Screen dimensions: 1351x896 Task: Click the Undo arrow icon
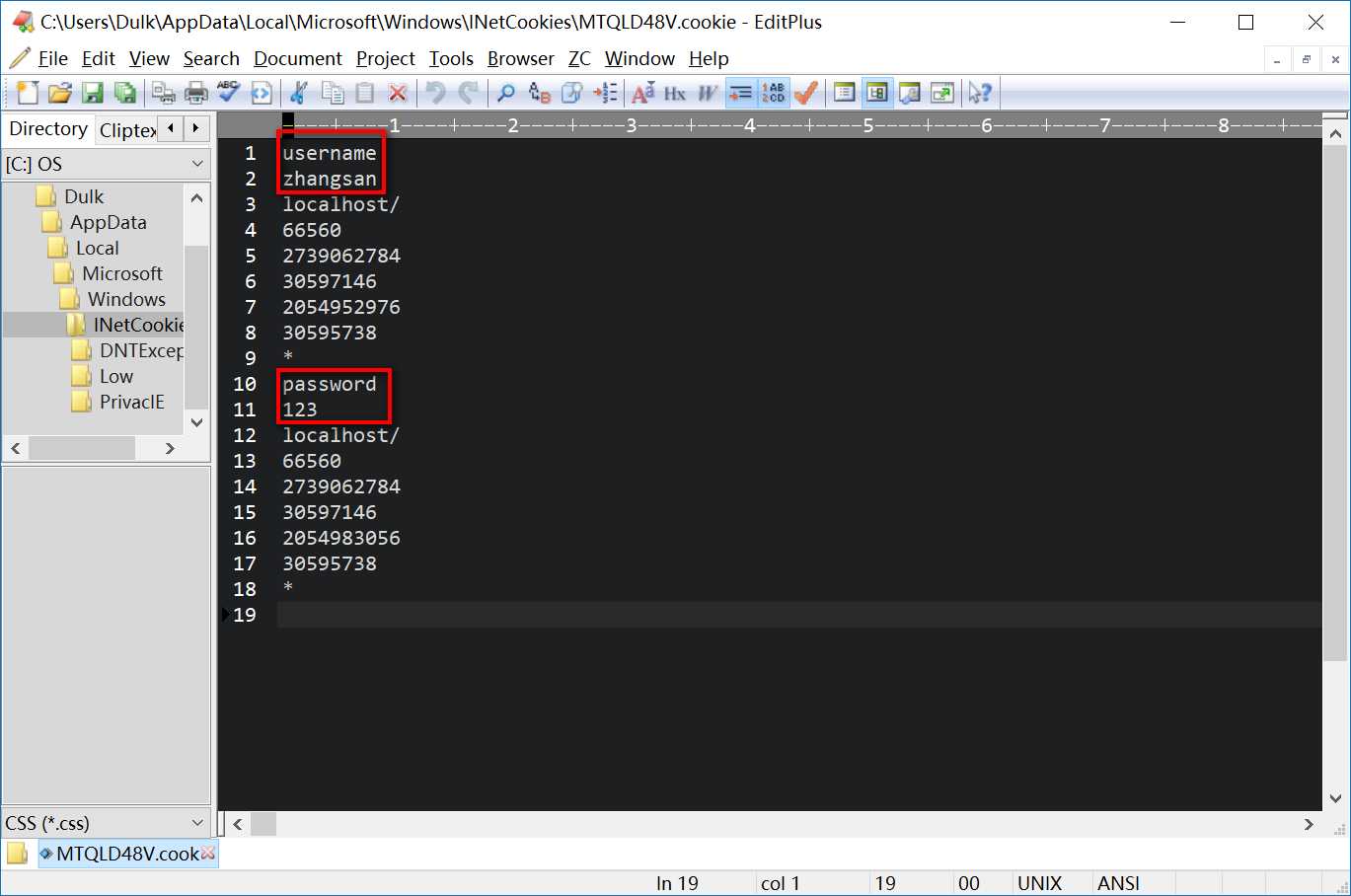435,93
